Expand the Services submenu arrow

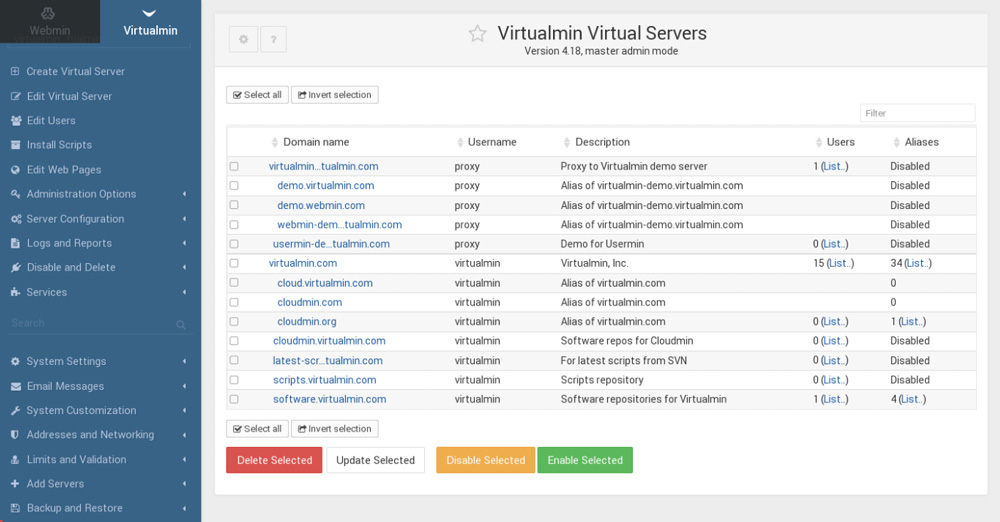pyautogui.click(x=184, y=292)
